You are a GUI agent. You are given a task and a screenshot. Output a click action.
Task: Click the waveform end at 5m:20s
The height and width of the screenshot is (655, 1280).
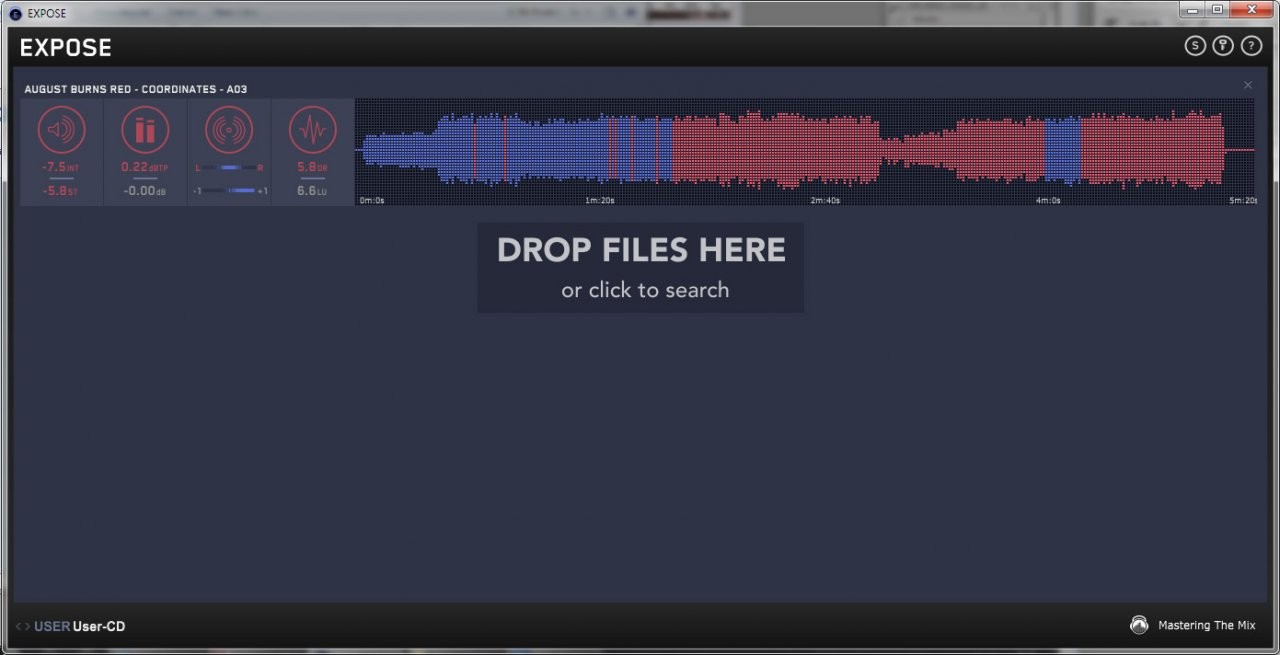pos(1243,200)
